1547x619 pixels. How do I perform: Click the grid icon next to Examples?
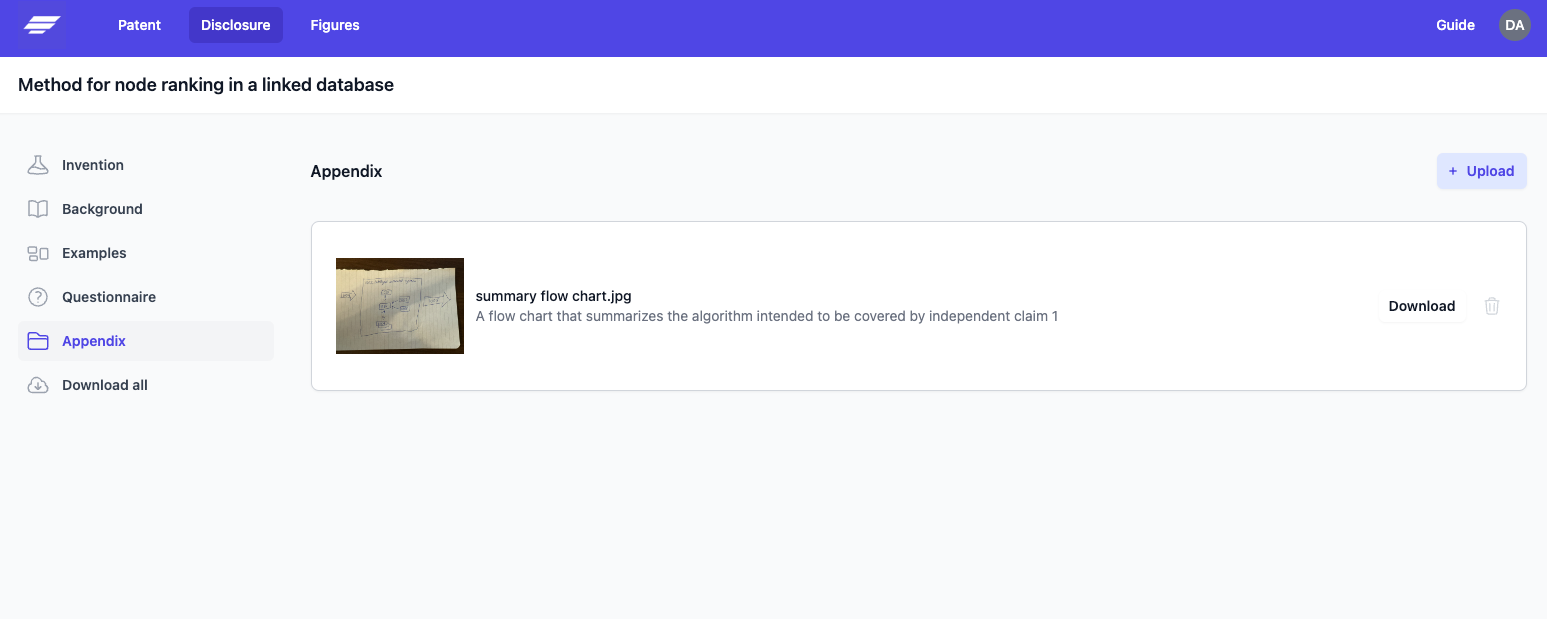[37, 252]
